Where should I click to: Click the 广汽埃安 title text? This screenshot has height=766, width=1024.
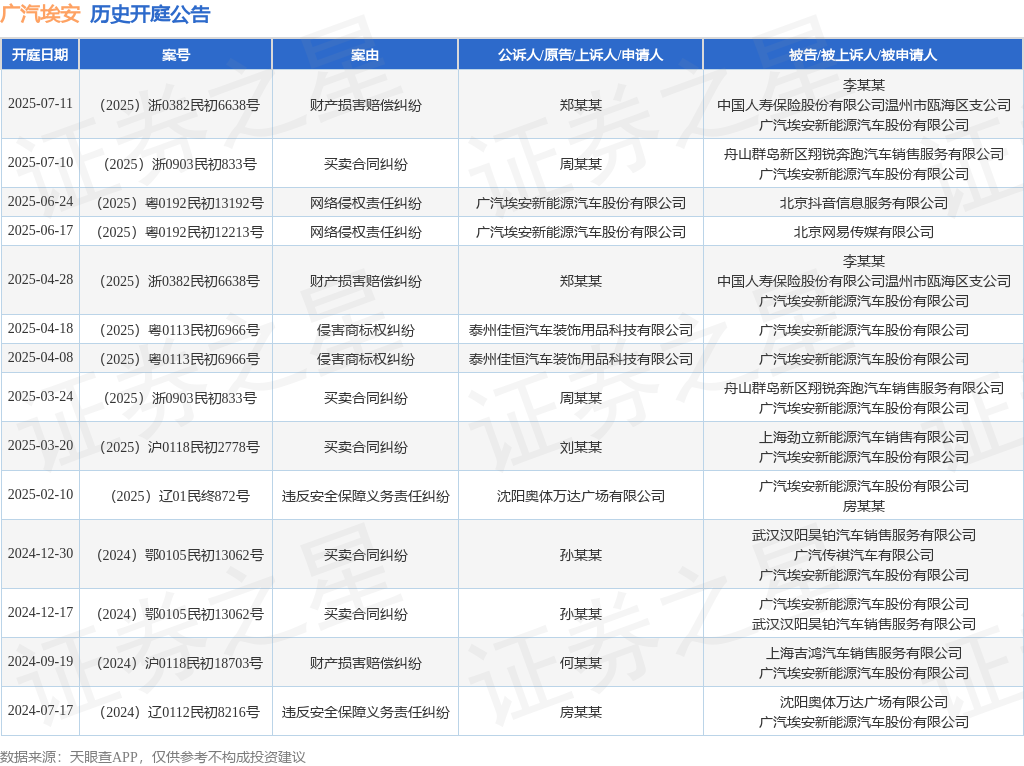click(x=40, y=14)
